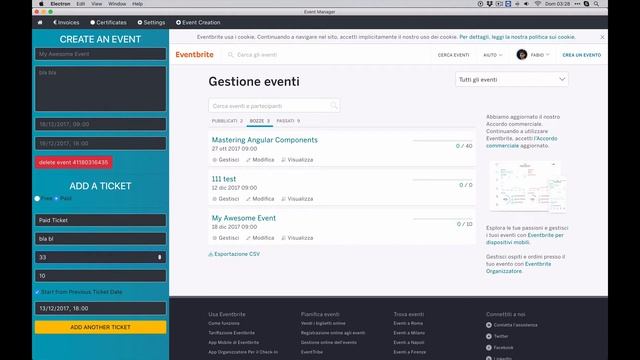This screenshot has width=640, height=360.
Task: Open the Edit menu in menu bar
Action: [80, 4]
